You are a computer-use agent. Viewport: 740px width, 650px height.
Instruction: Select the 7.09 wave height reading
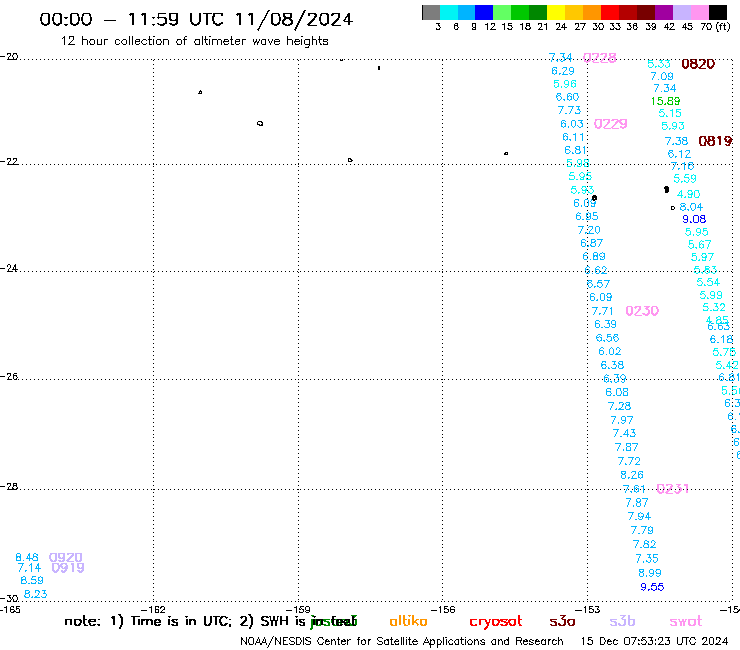tap(662, 76)
